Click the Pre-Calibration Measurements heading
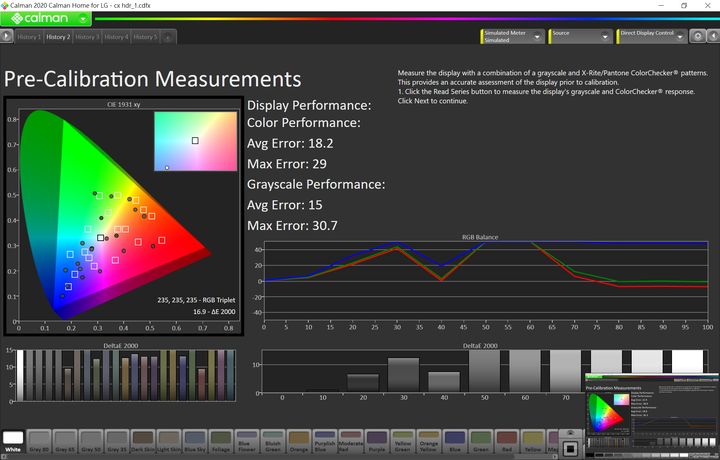Image resolution: width=720 pixels, height=460 pixels. 152,79
